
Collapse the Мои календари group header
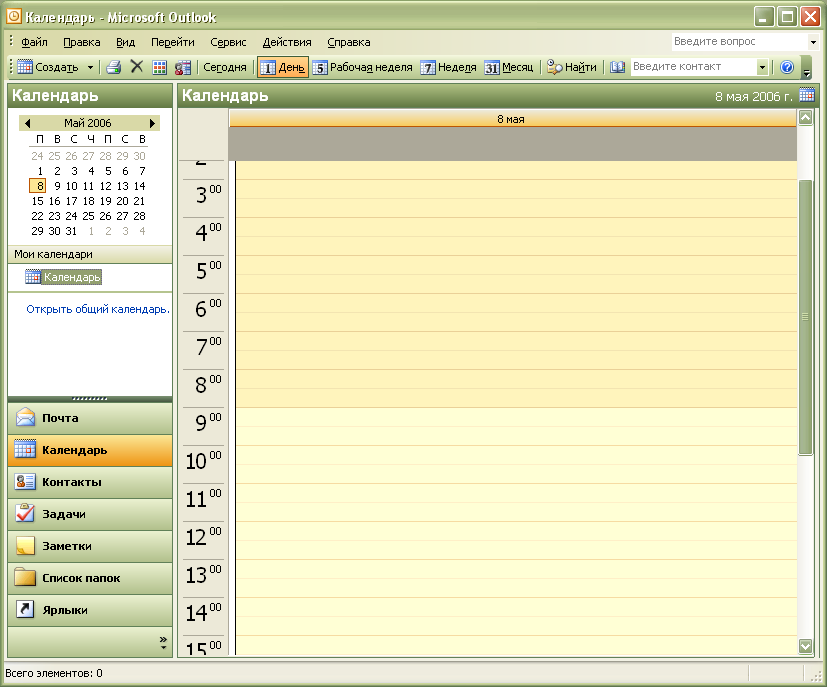[x=90, y=254]
